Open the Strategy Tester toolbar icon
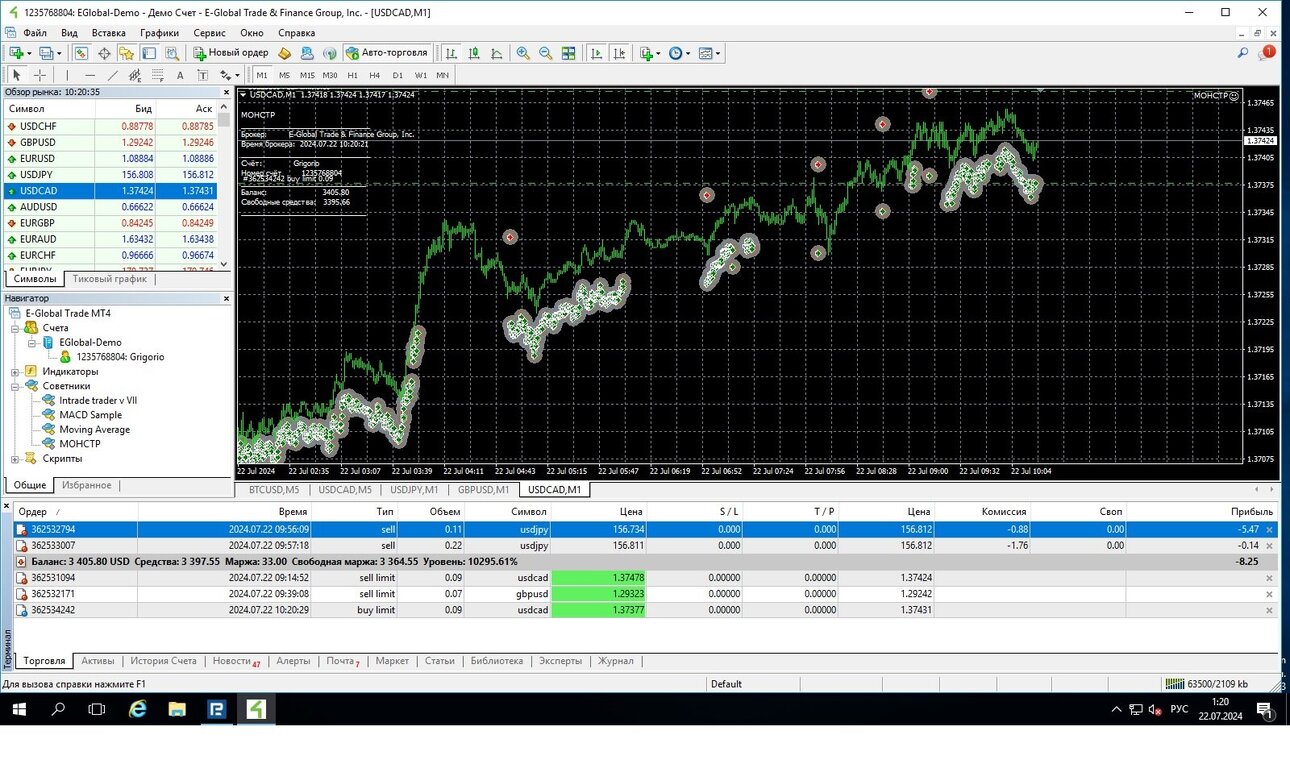Image resolution: width=1290 pixels, height=764 pixels. [x=172, y=53]
